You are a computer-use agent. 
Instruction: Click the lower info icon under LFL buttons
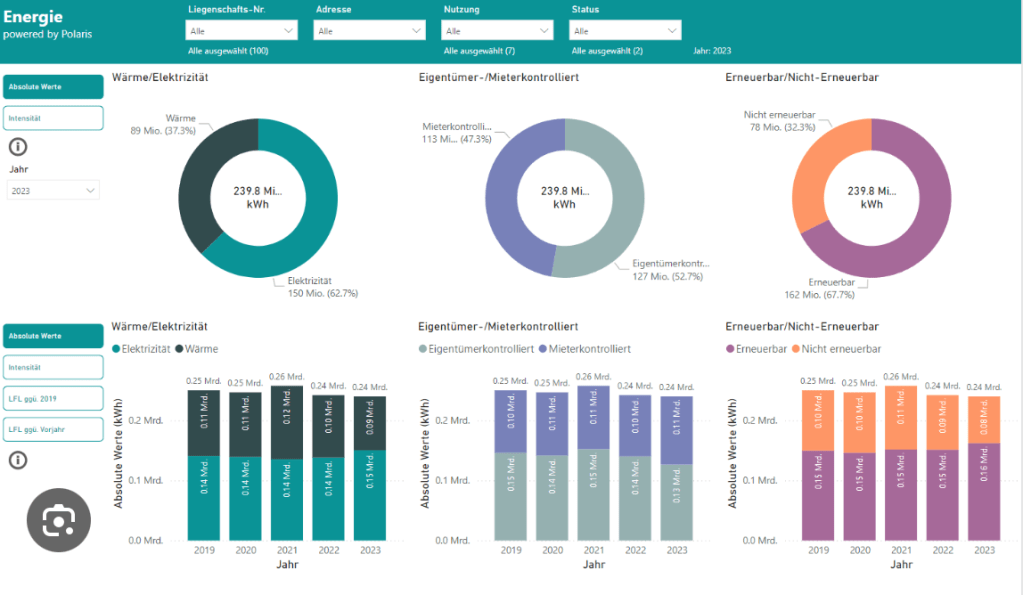17,460
